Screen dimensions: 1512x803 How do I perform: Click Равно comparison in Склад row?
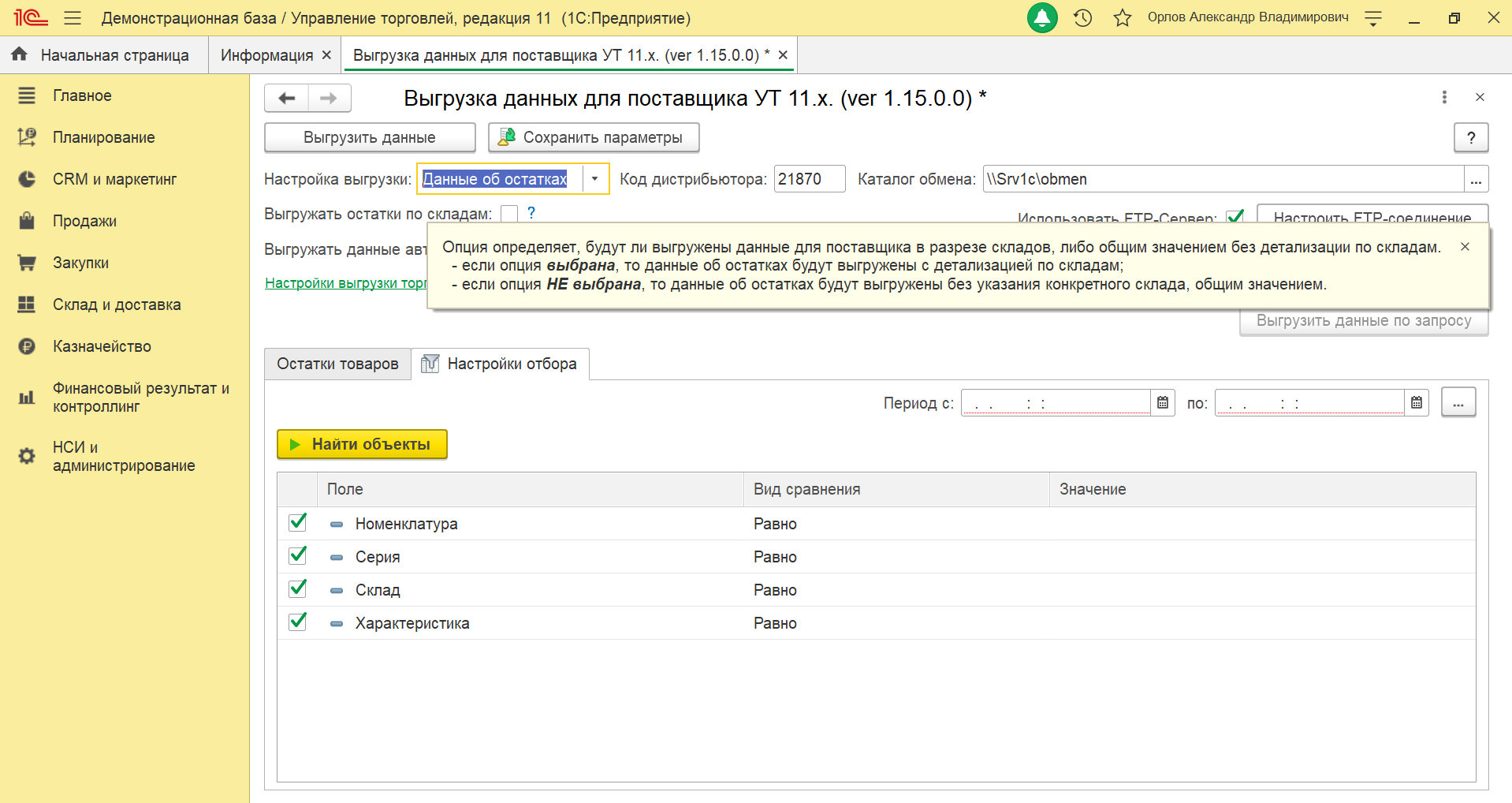[775, 590]
